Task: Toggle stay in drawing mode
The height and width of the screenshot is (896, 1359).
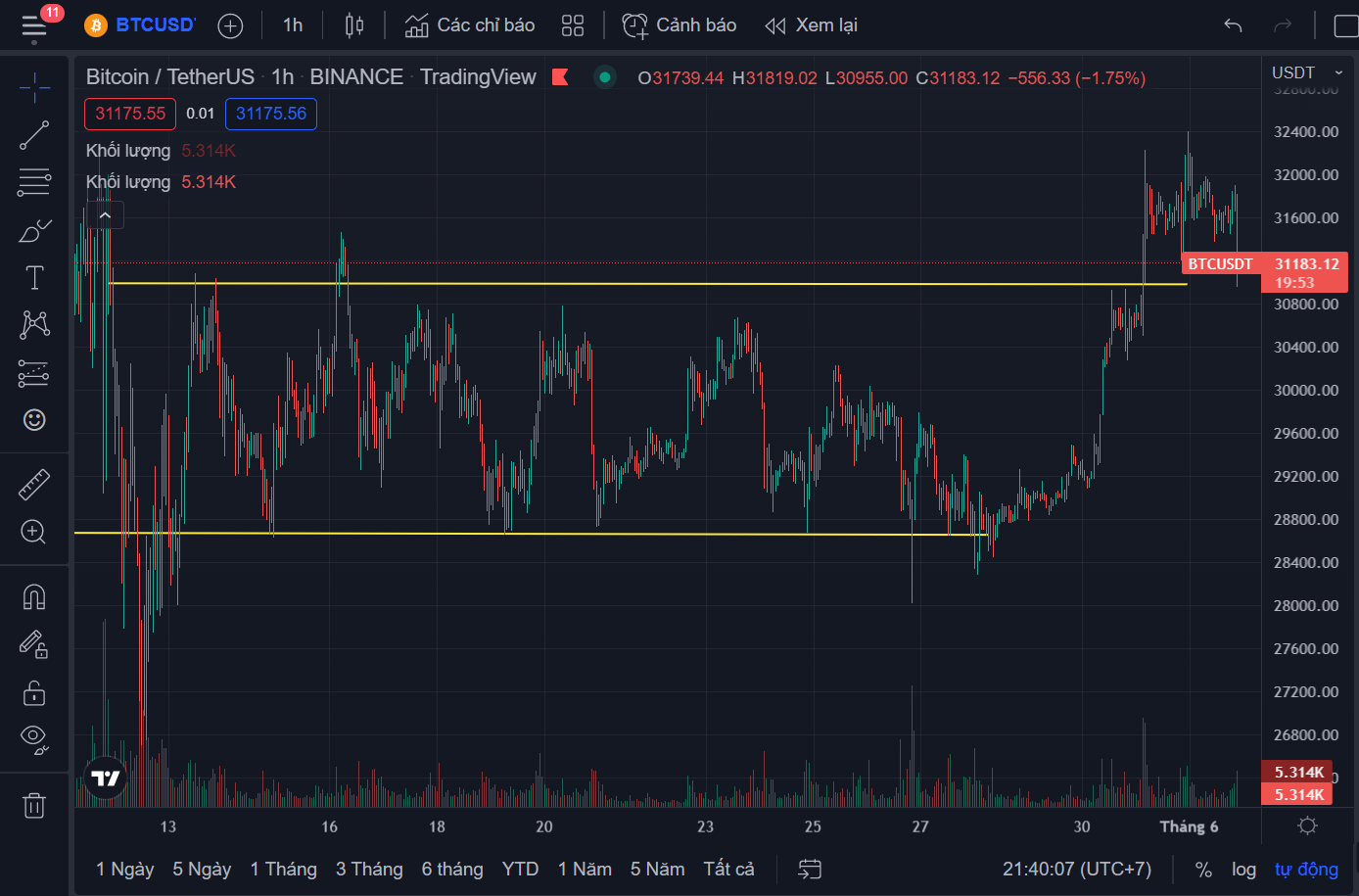Action: click(x=34, y=644)
